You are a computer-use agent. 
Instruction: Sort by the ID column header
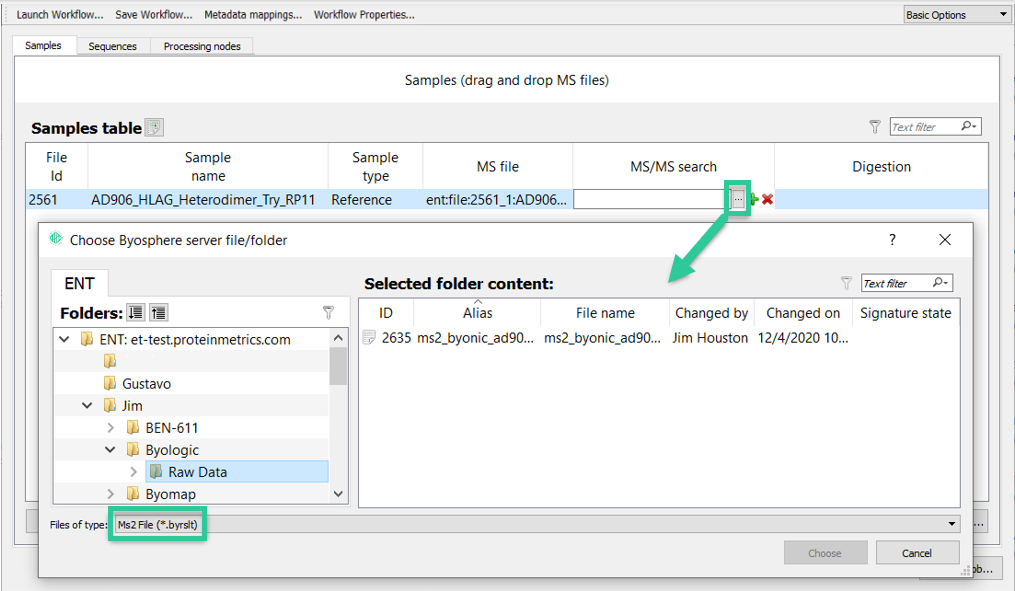pyautogui.click(x=386, y=313)
